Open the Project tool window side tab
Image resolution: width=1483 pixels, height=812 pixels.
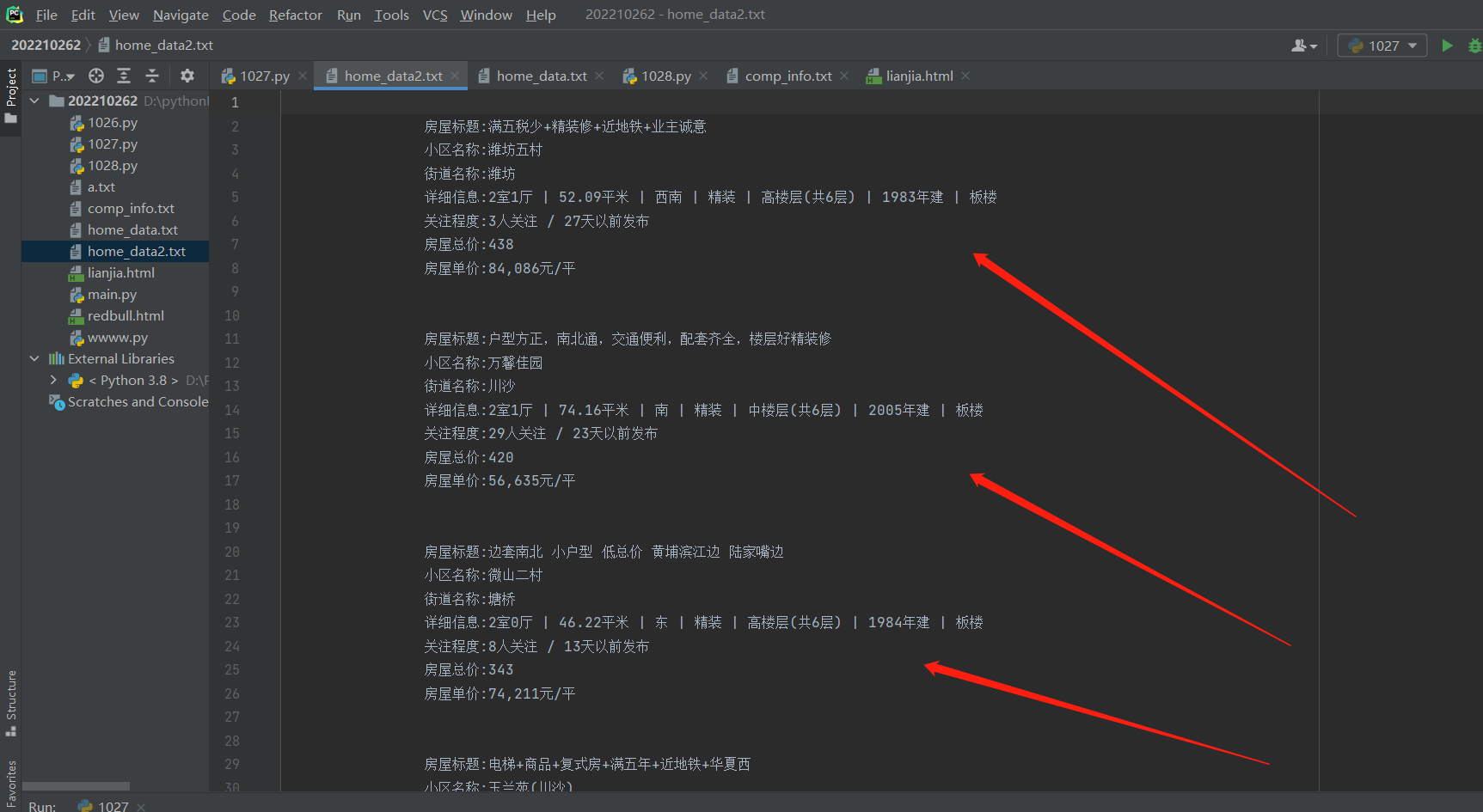(11, 95)
